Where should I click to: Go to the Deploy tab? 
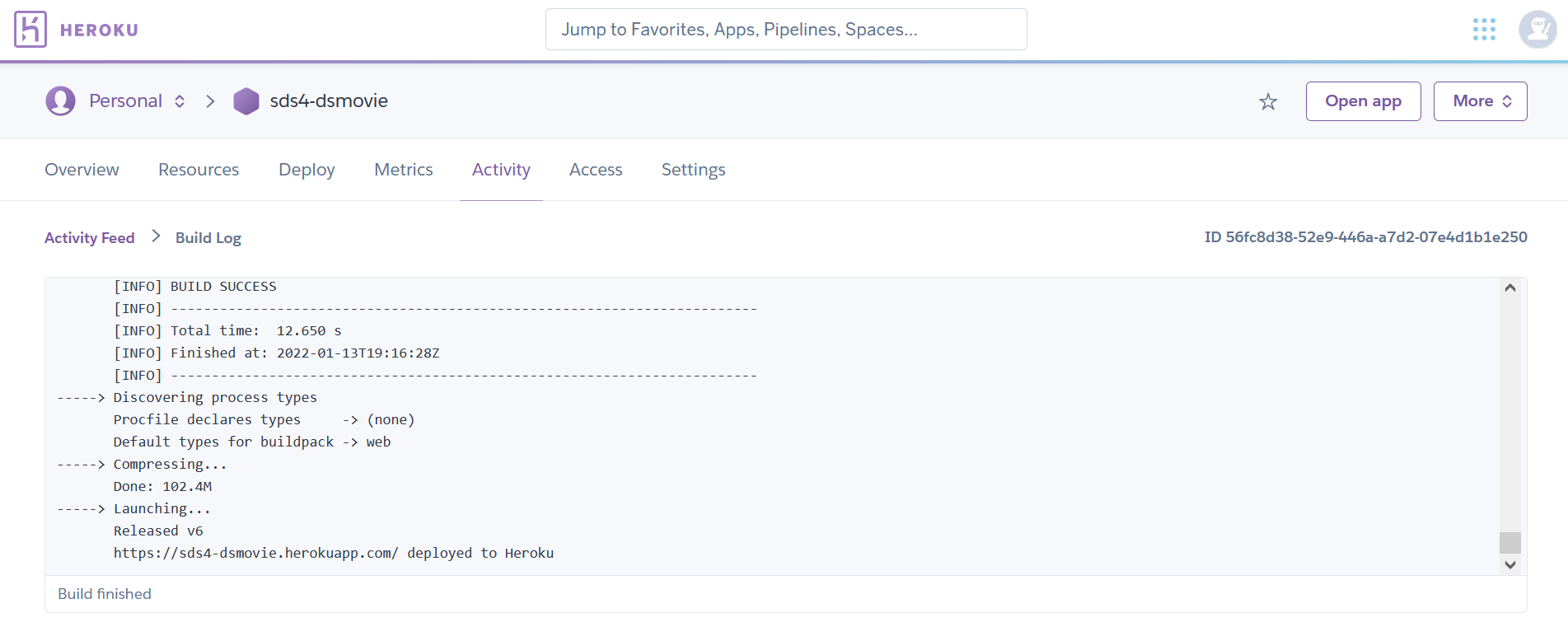307,170
